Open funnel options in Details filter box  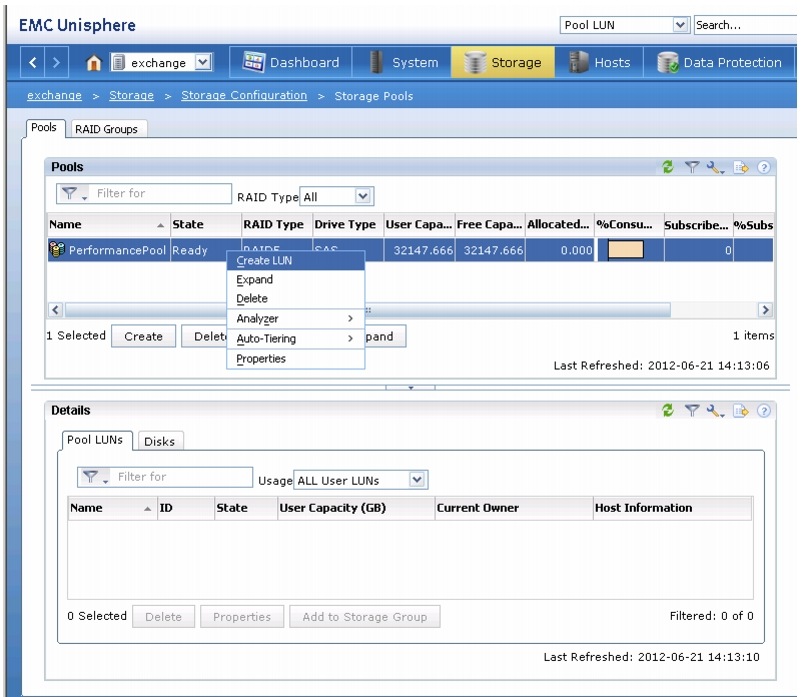(x=94, y=477)
